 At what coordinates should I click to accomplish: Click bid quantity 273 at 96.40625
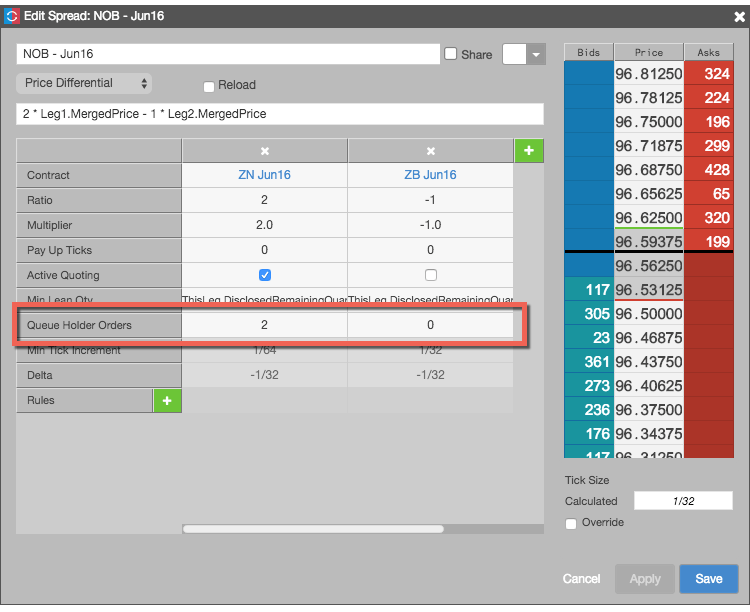coord(589,385)
